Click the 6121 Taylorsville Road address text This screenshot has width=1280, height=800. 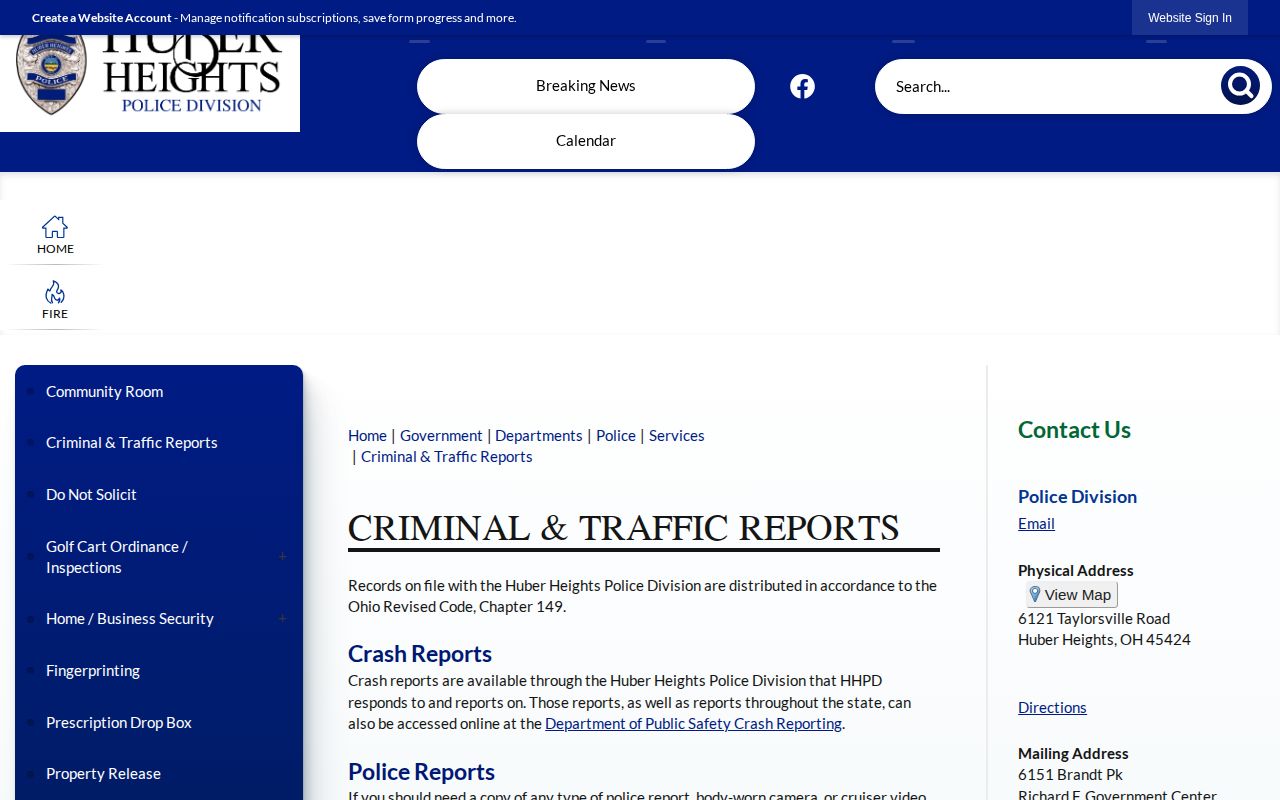[x=1094, y=618]
